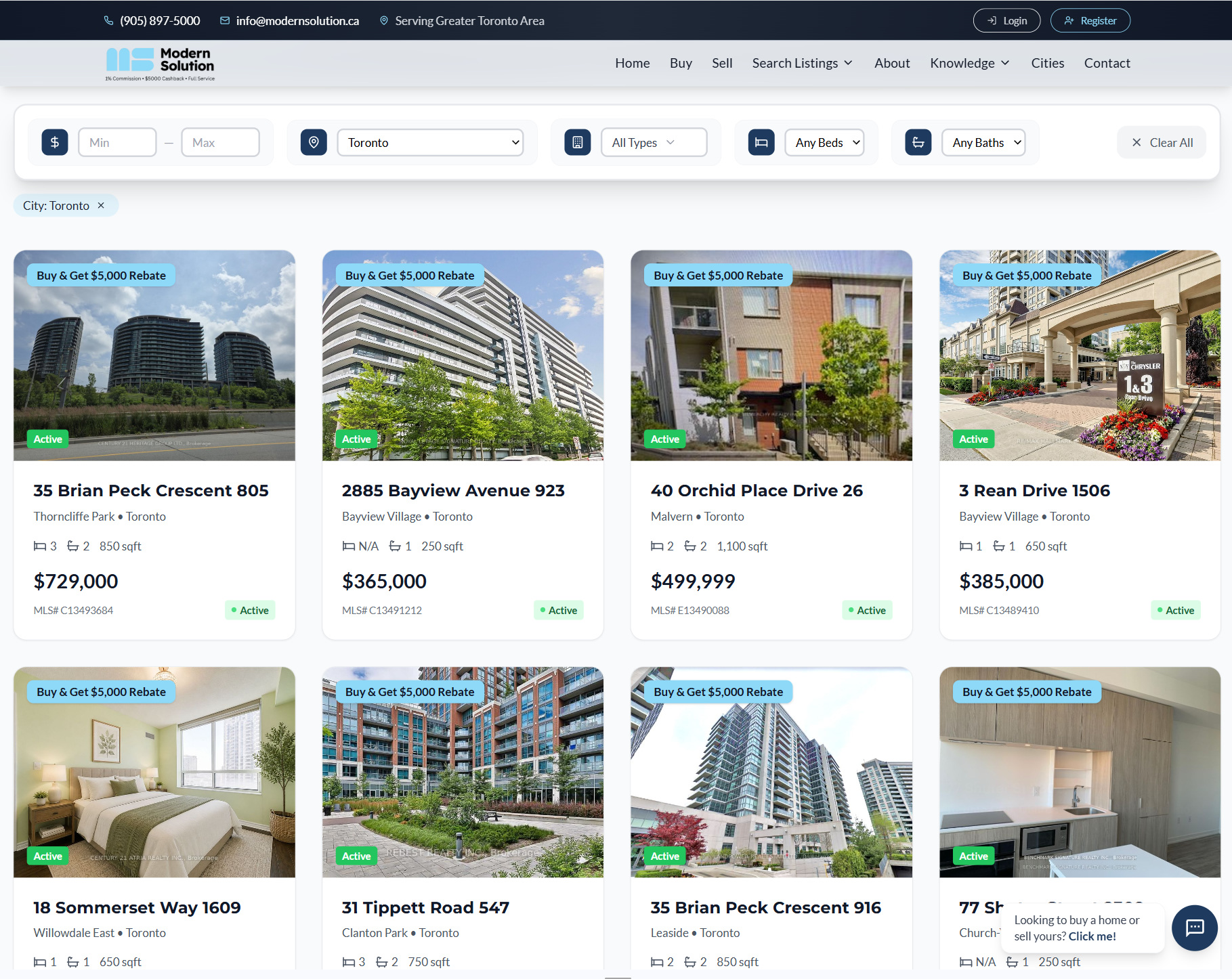Click the 31 Tippett Road 547 title

pyautogui.click(x=425, y=907)
